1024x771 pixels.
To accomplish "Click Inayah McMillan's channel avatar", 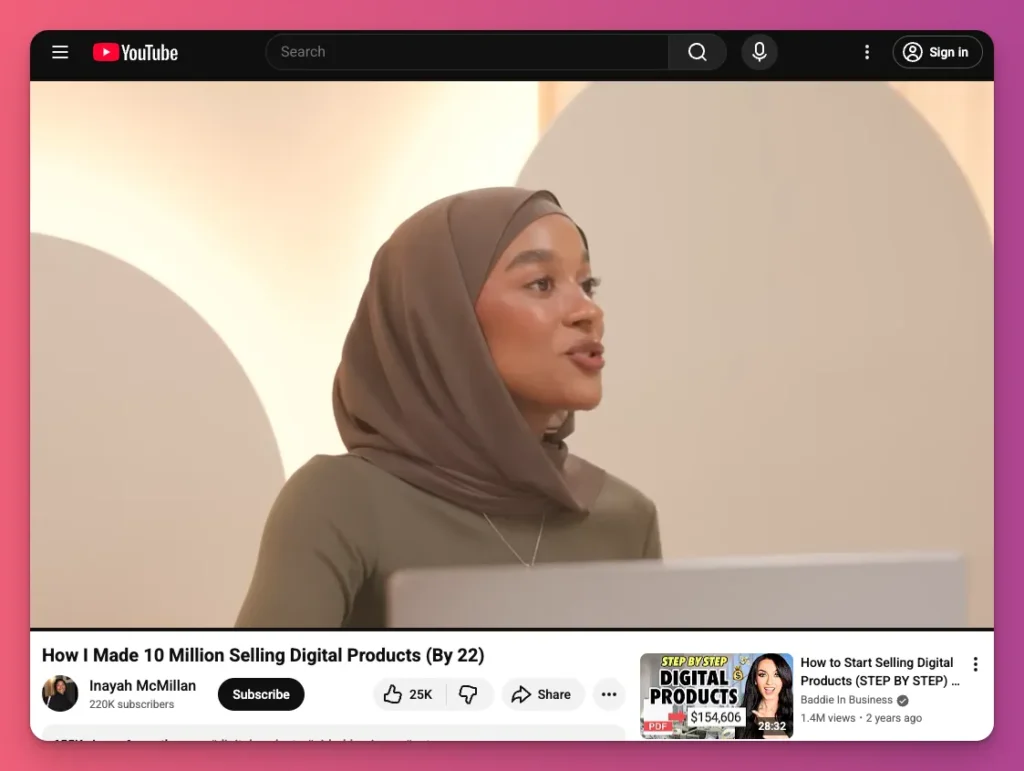I will 59,694.
